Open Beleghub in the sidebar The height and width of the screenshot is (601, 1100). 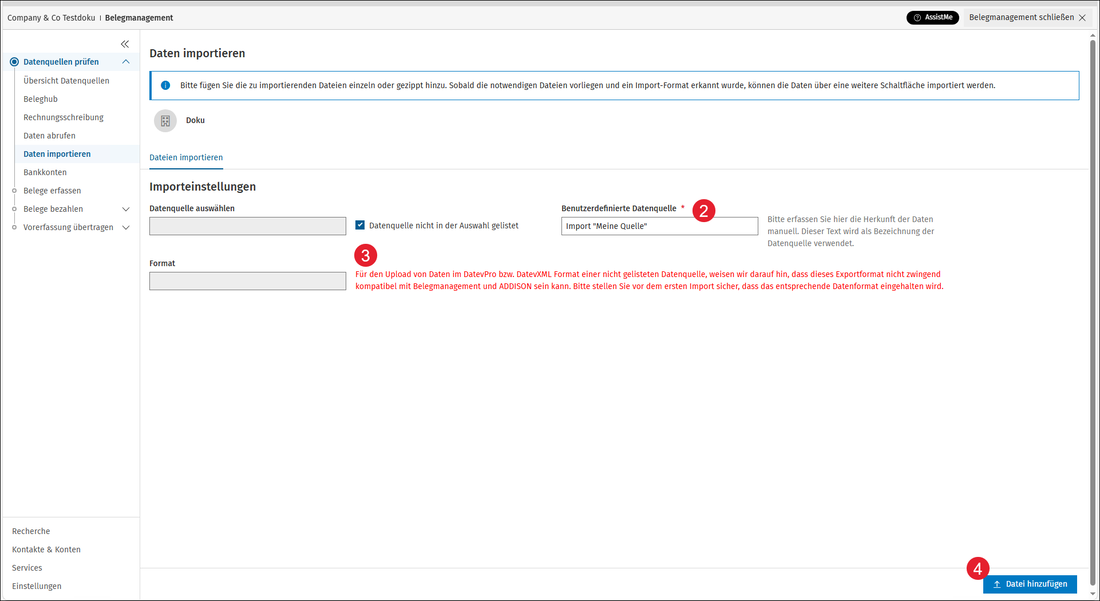click(41, 99)
